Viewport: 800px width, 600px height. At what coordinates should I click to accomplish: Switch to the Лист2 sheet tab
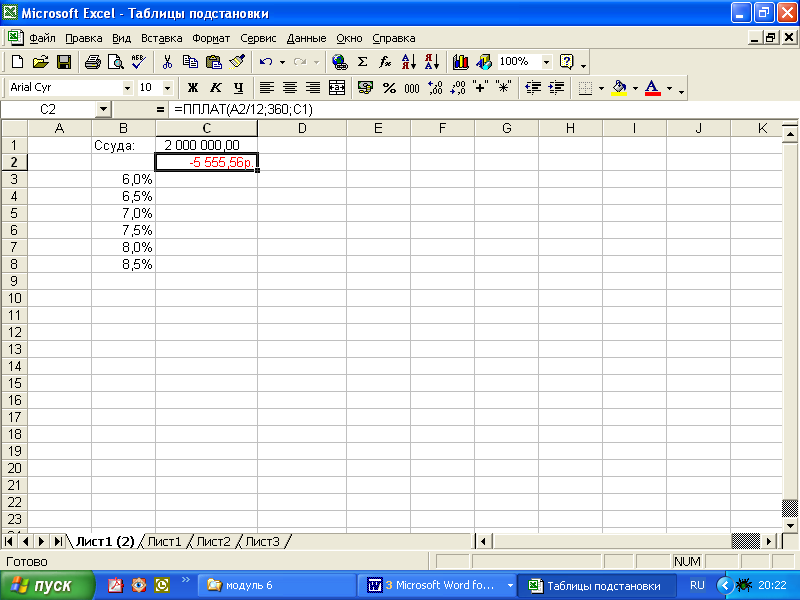point(213,541)
